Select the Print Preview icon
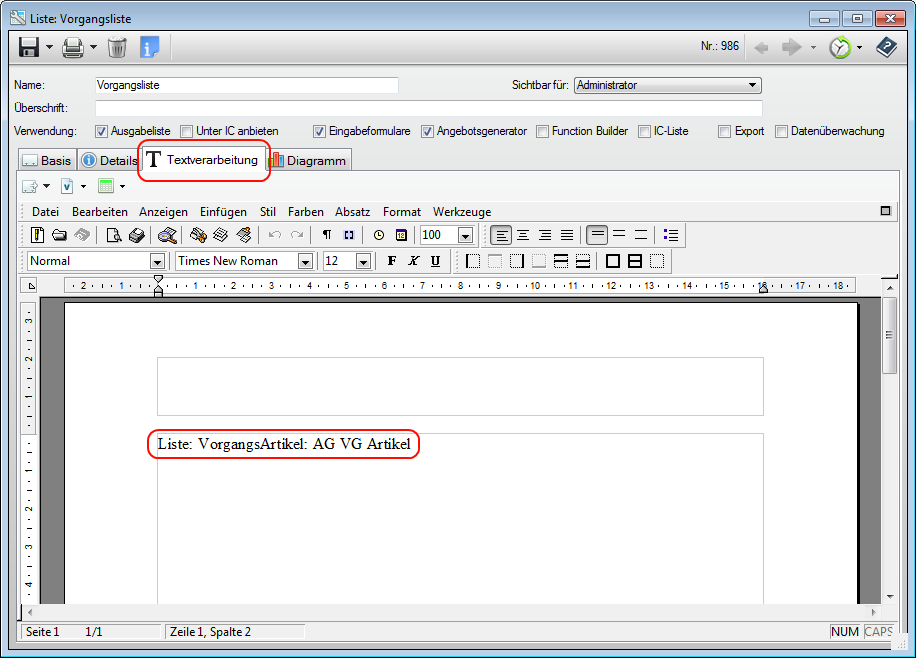 [x=113, y=235]
